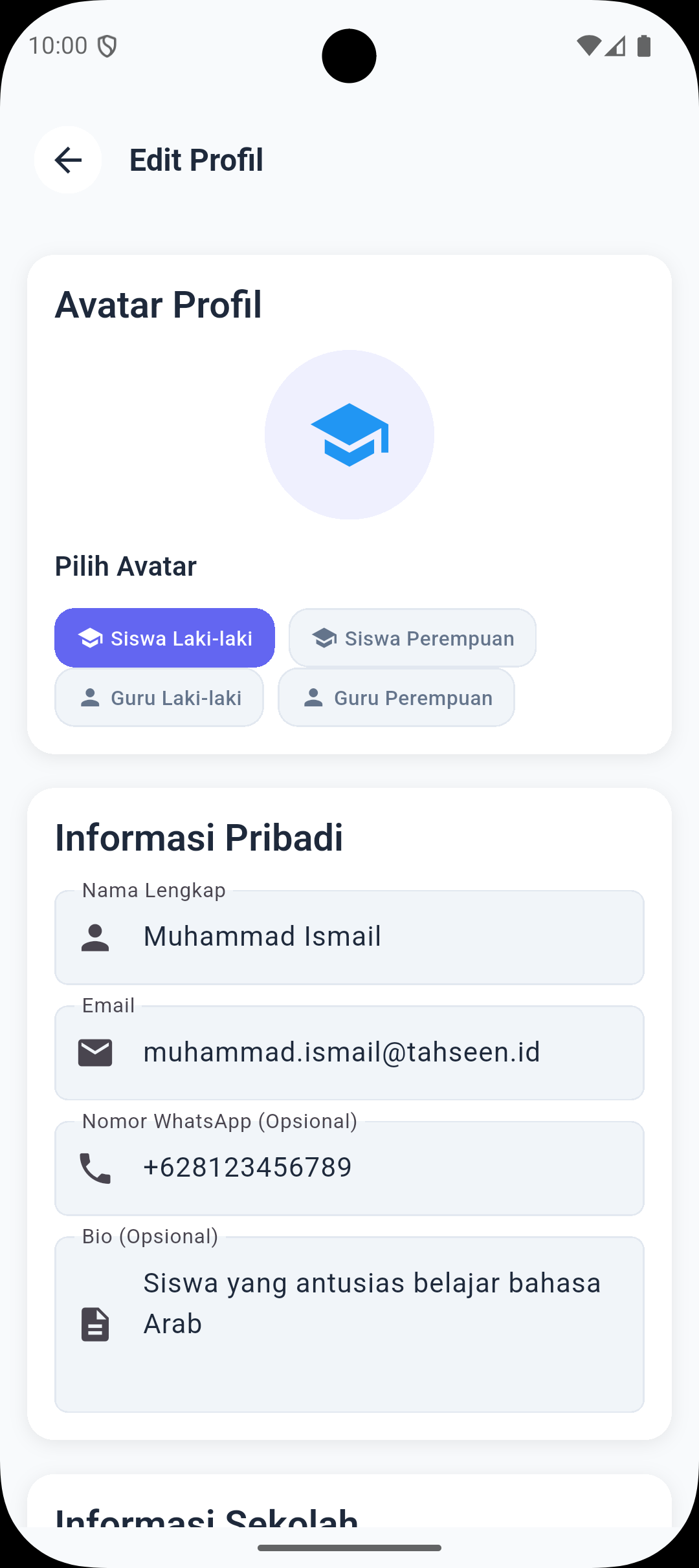Click the person icon in Nama Lengkap

(95, 937)
